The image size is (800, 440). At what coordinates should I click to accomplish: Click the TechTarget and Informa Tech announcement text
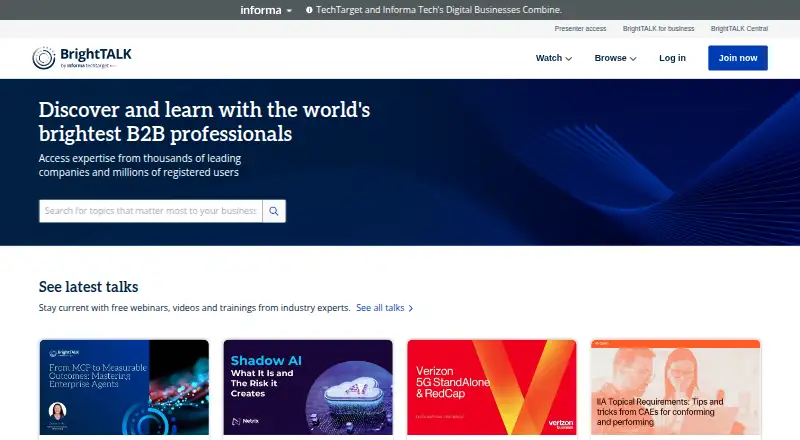pos(439,10)
